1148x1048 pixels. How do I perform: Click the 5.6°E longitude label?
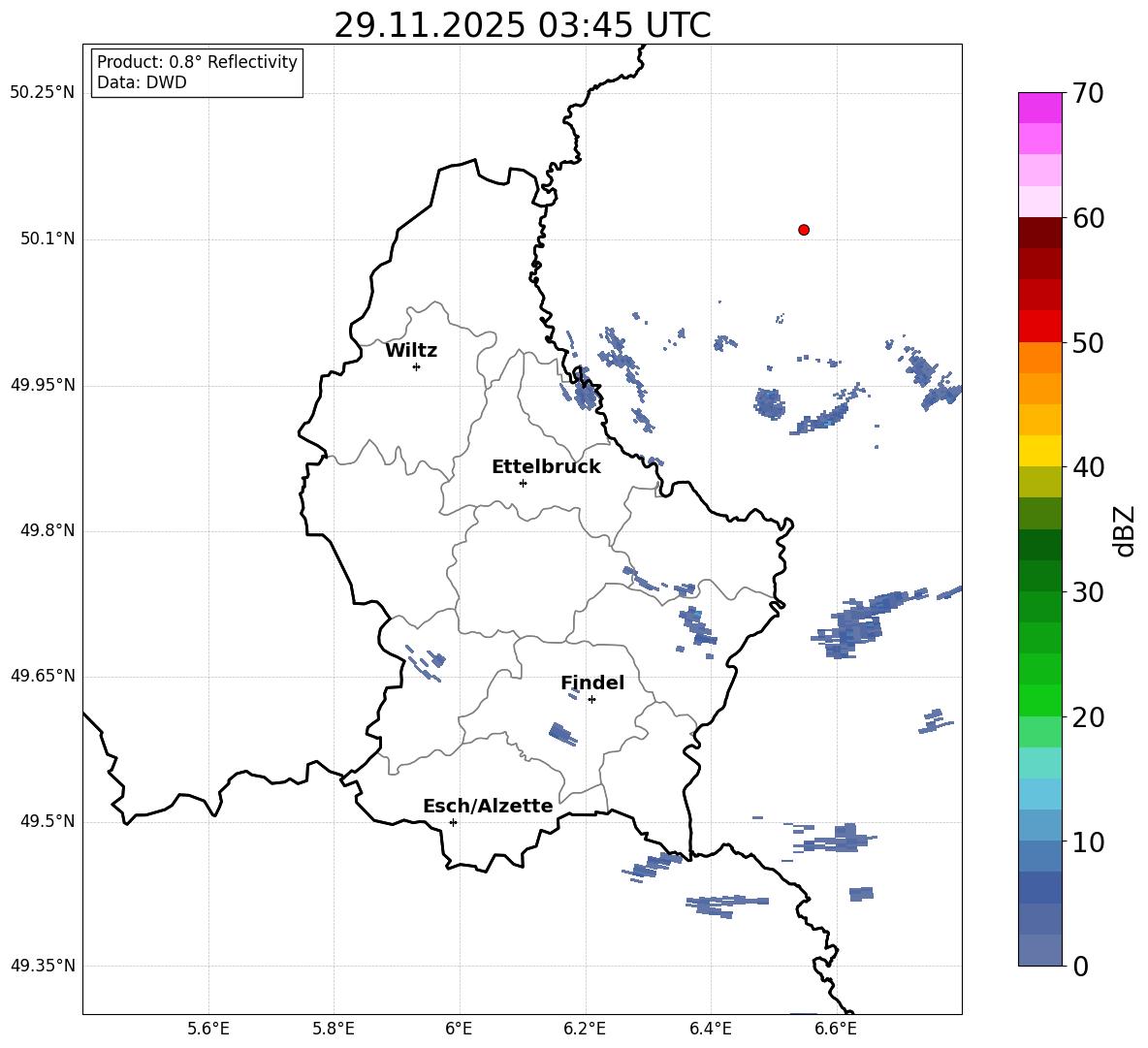pyautogui.click(x=208, y=1029)
